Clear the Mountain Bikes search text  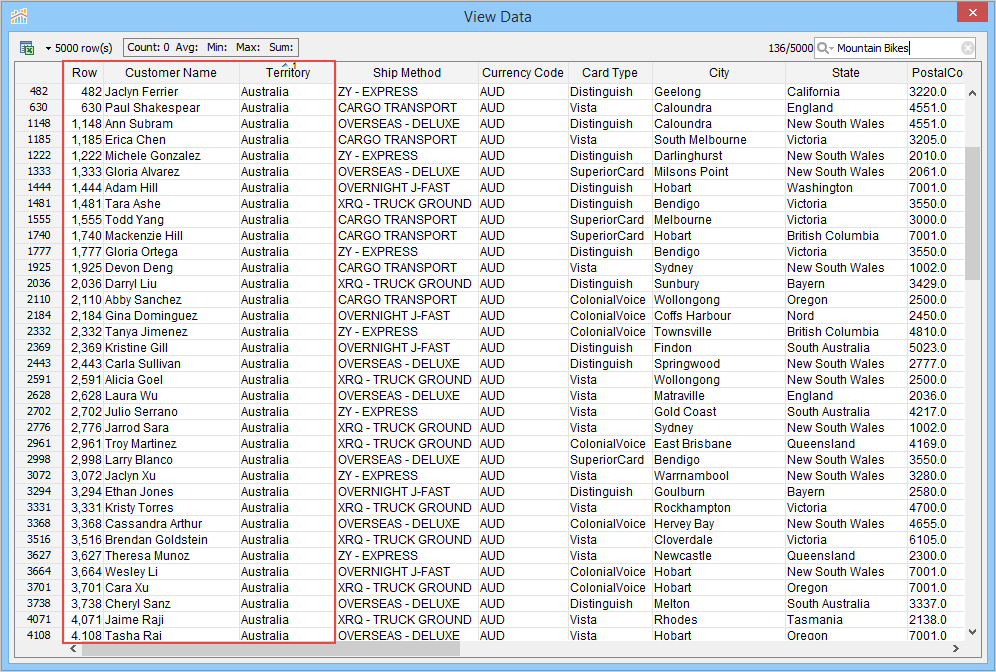coord(967,48)
